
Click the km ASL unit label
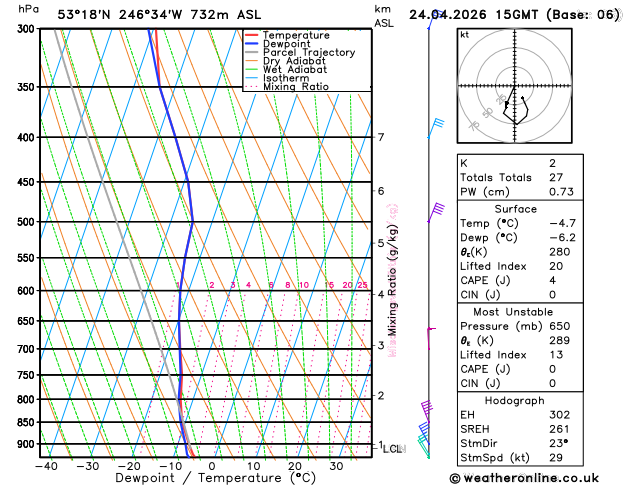click(x=384, y=16)
